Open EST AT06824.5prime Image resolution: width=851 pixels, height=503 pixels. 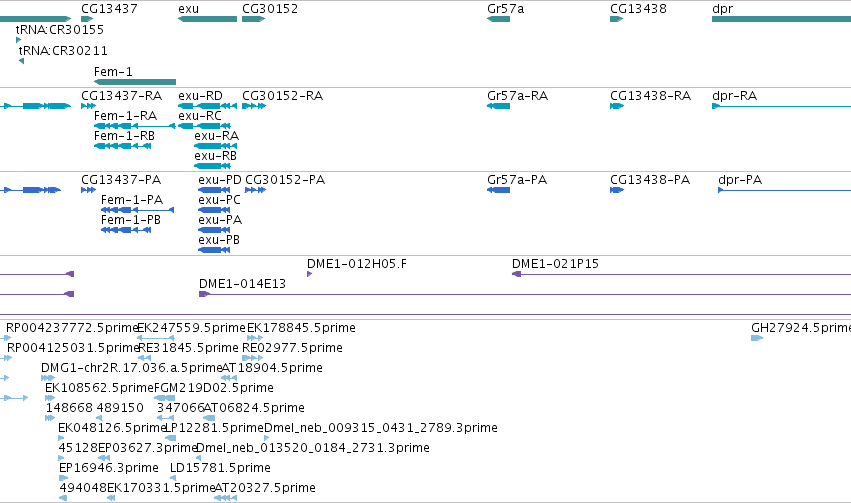(254, 408)
